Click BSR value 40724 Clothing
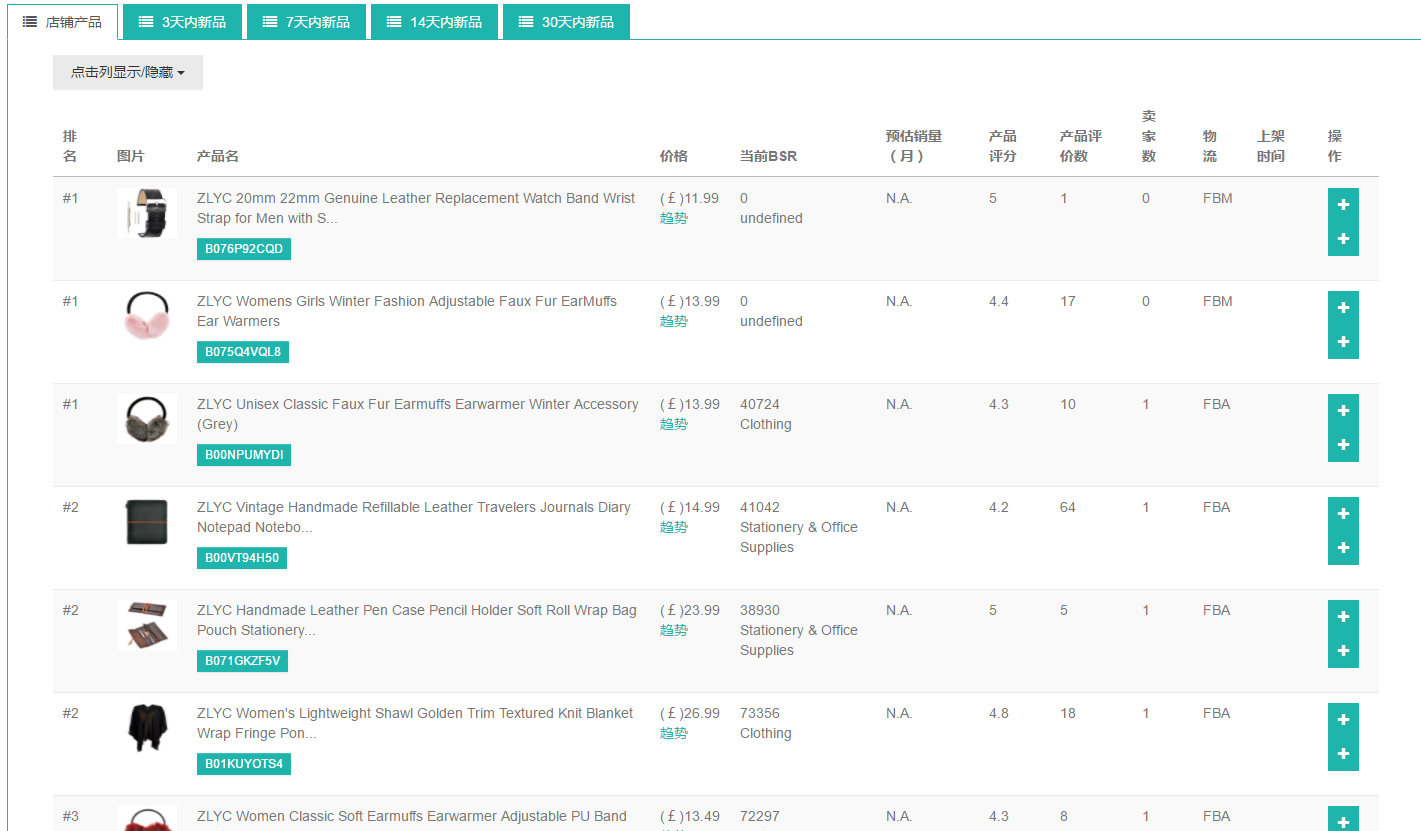 [766, 414]
